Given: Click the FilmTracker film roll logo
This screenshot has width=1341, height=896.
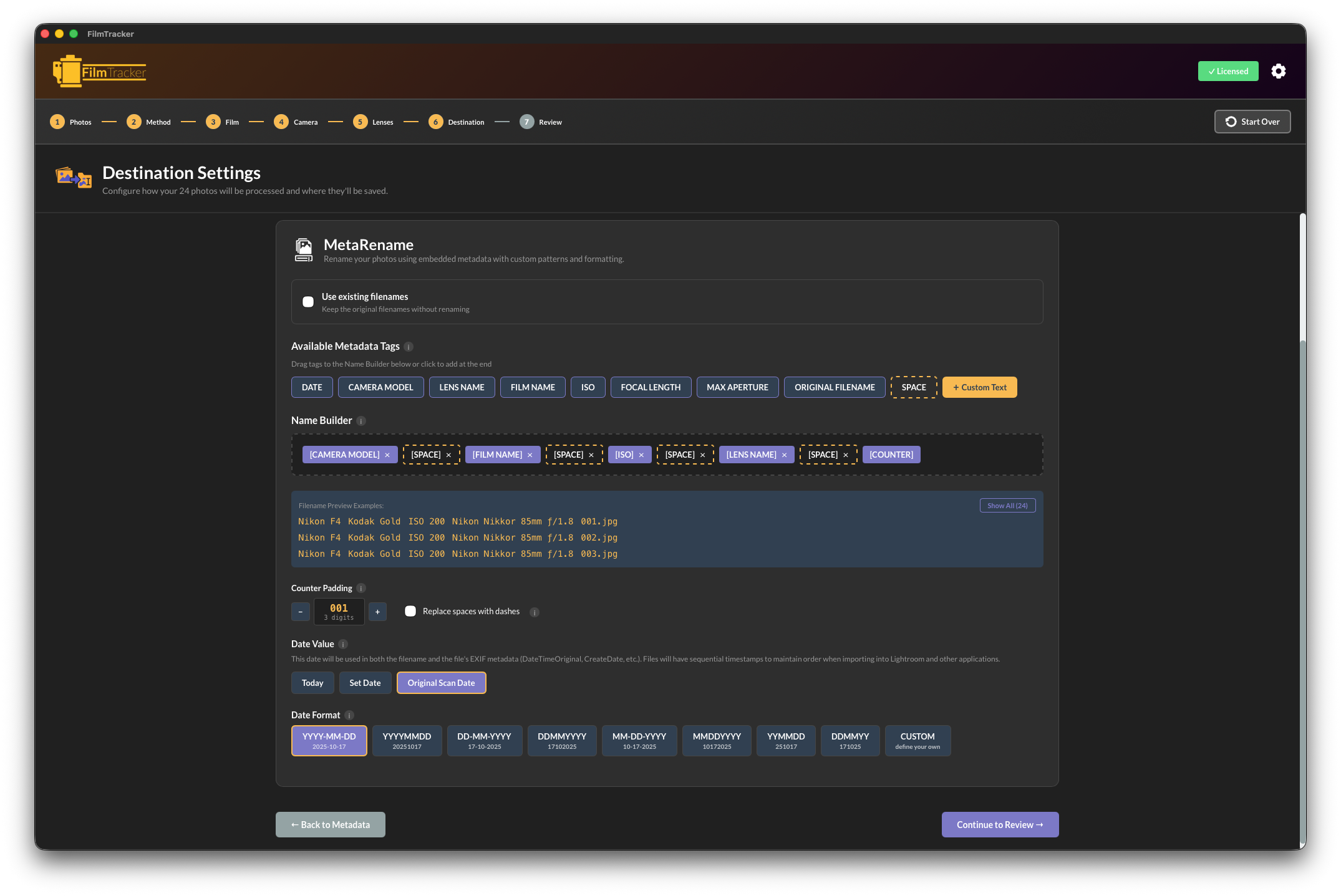Looking at the screenshot, I should click(69, 70).
